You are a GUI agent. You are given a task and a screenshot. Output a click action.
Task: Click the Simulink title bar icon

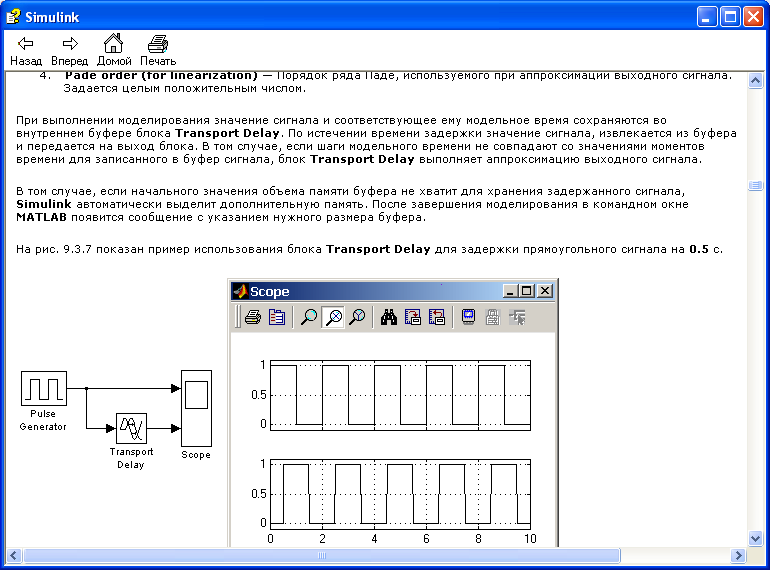(x=13, y=17)
